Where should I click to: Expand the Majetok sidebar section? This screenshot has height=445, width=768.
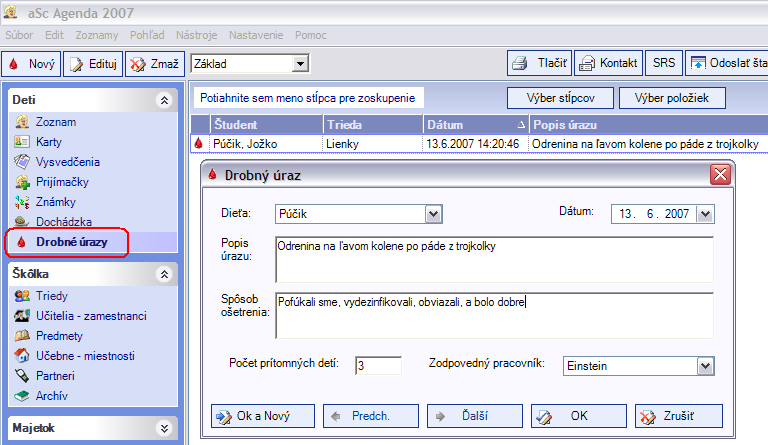(x=164, y=428)
